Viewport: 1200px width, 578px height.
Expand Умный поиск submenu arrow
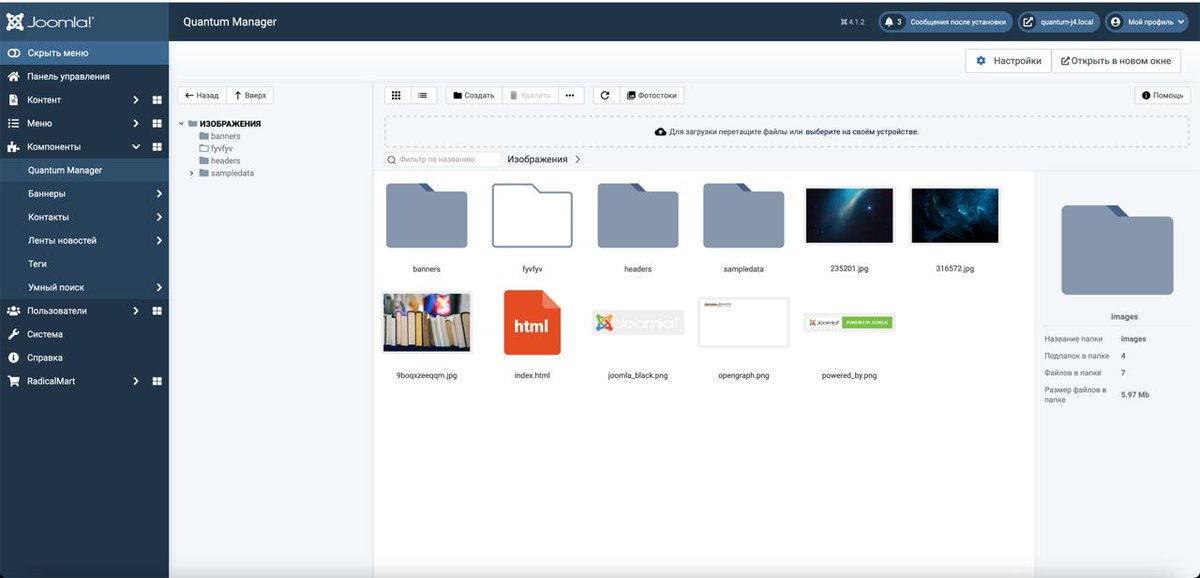point(159,287)
